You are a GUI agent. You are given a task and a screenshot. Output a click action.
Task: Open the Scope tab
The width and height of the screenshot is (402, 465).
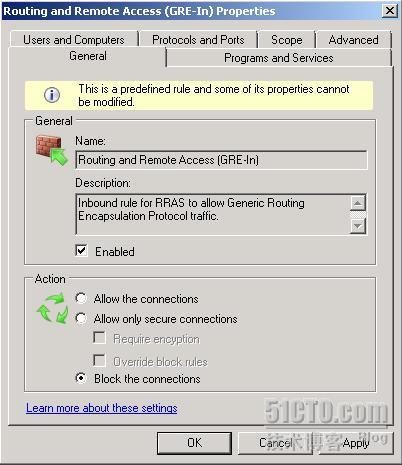pos(287,40)
